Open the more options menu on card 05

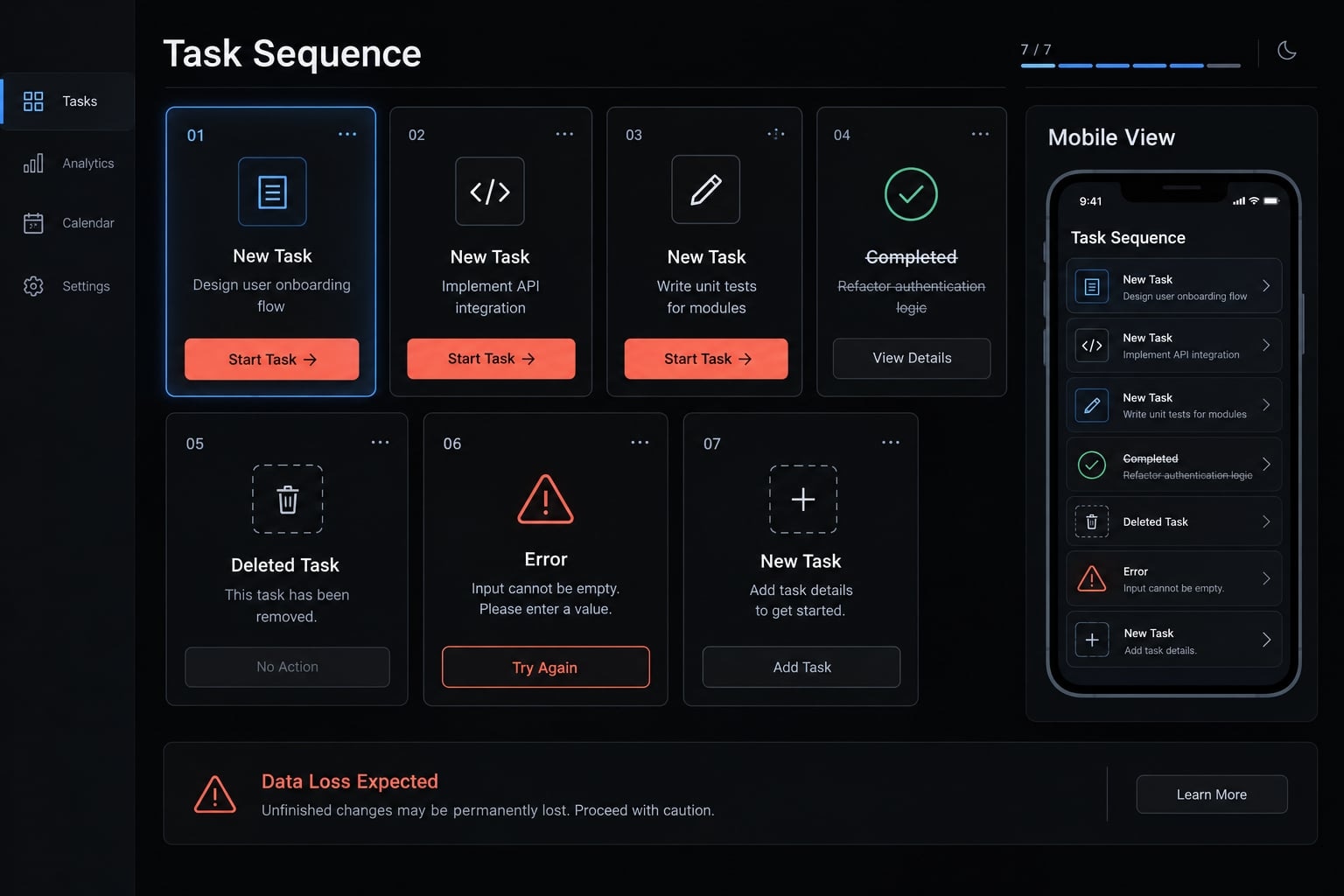tap(380, 443)
